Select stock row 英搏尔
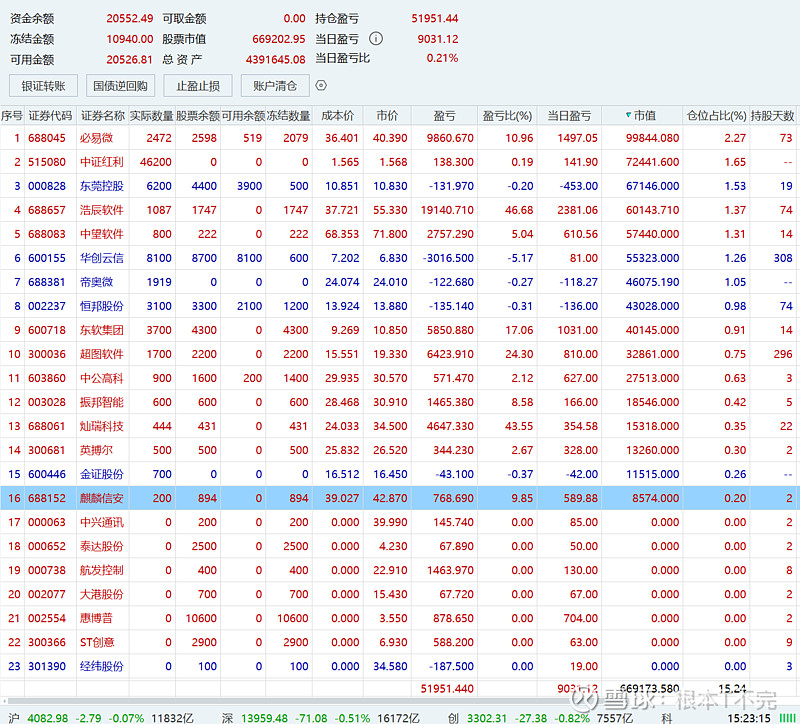Viewport: 800px width, 724px height. coord(398,450)
